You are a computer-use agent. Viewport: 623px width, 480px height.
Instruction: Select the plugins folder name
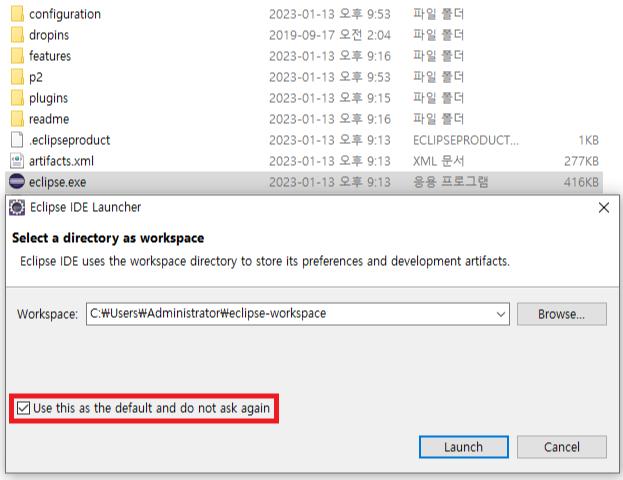point(48,98)
